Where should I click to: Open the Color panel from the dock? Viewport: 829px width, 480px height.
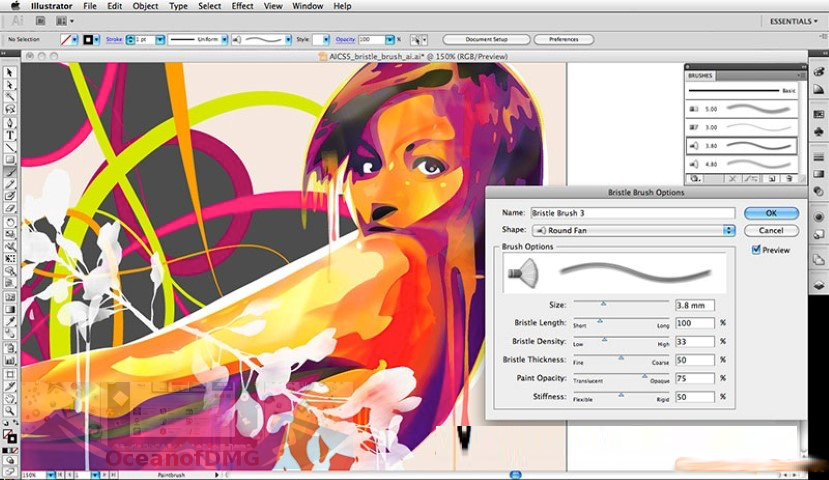[818, 72]
